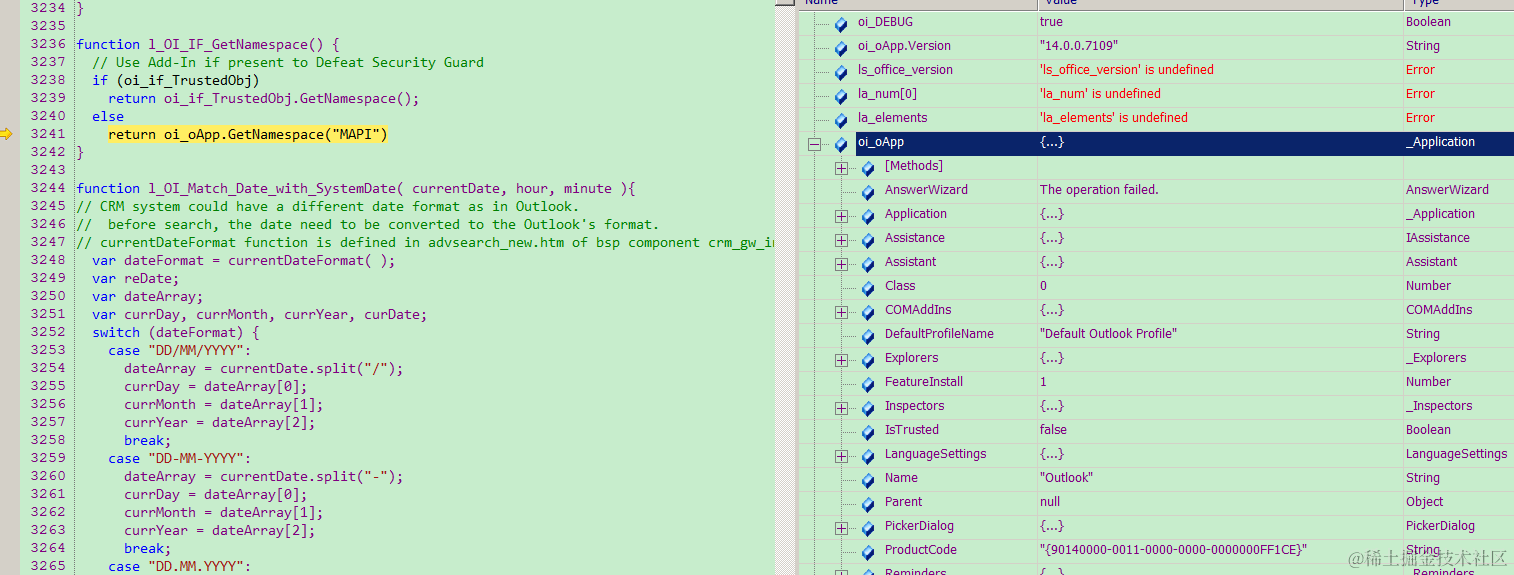The height and width of the screenshot is (575, 1514).
Task: Select the DefaultProfileName property name
Action: pos(939,334)
